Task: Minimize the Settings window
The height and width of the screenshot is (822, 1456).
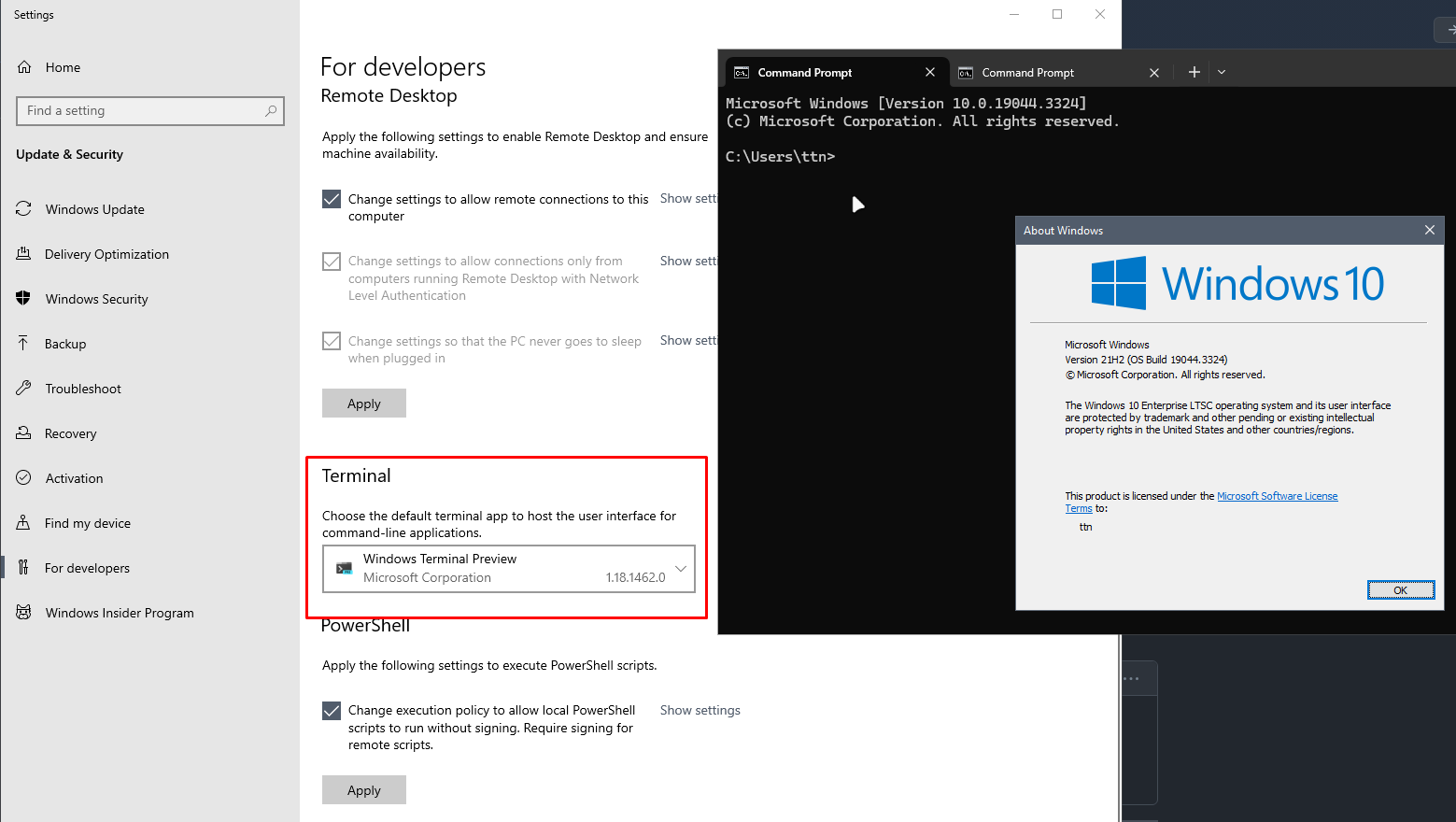Action: [1014, 14]
